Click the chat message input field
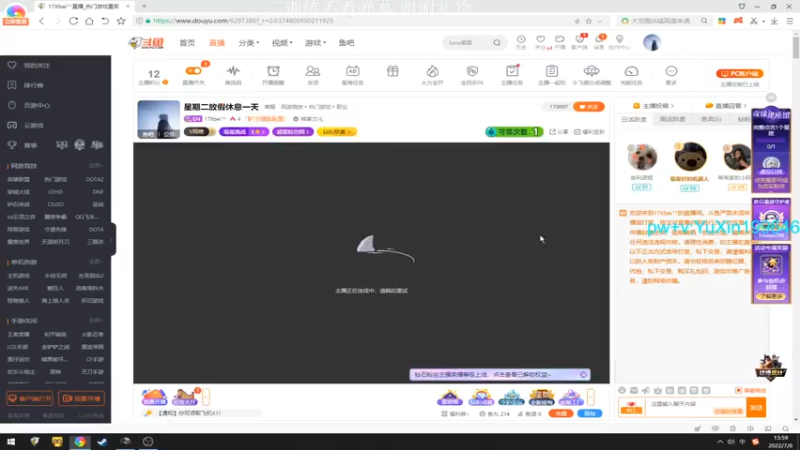Image resolution: width=800 pixels, height=450 pixels. [x=695, y=407]
